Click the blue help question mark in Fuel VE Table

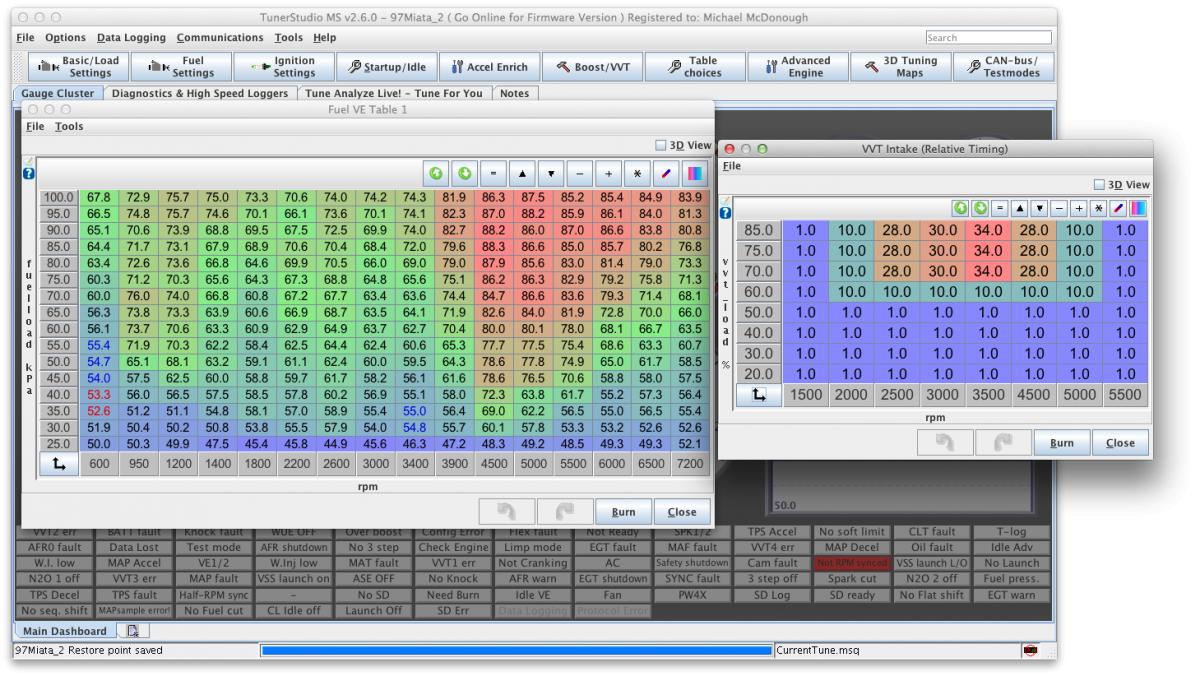pyautogui.click(x=28, y=174)
